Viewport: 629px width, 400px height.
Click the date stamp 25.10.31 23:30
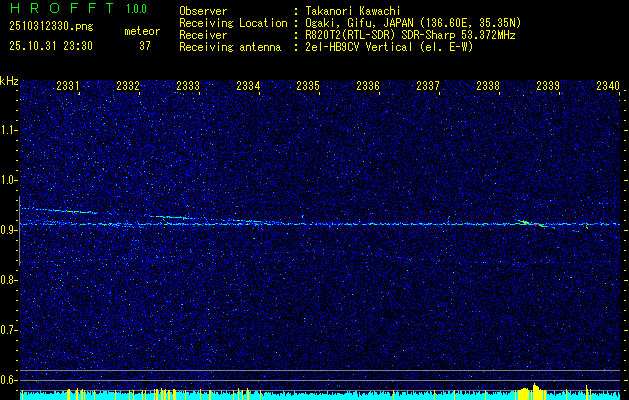click(51, 46)
